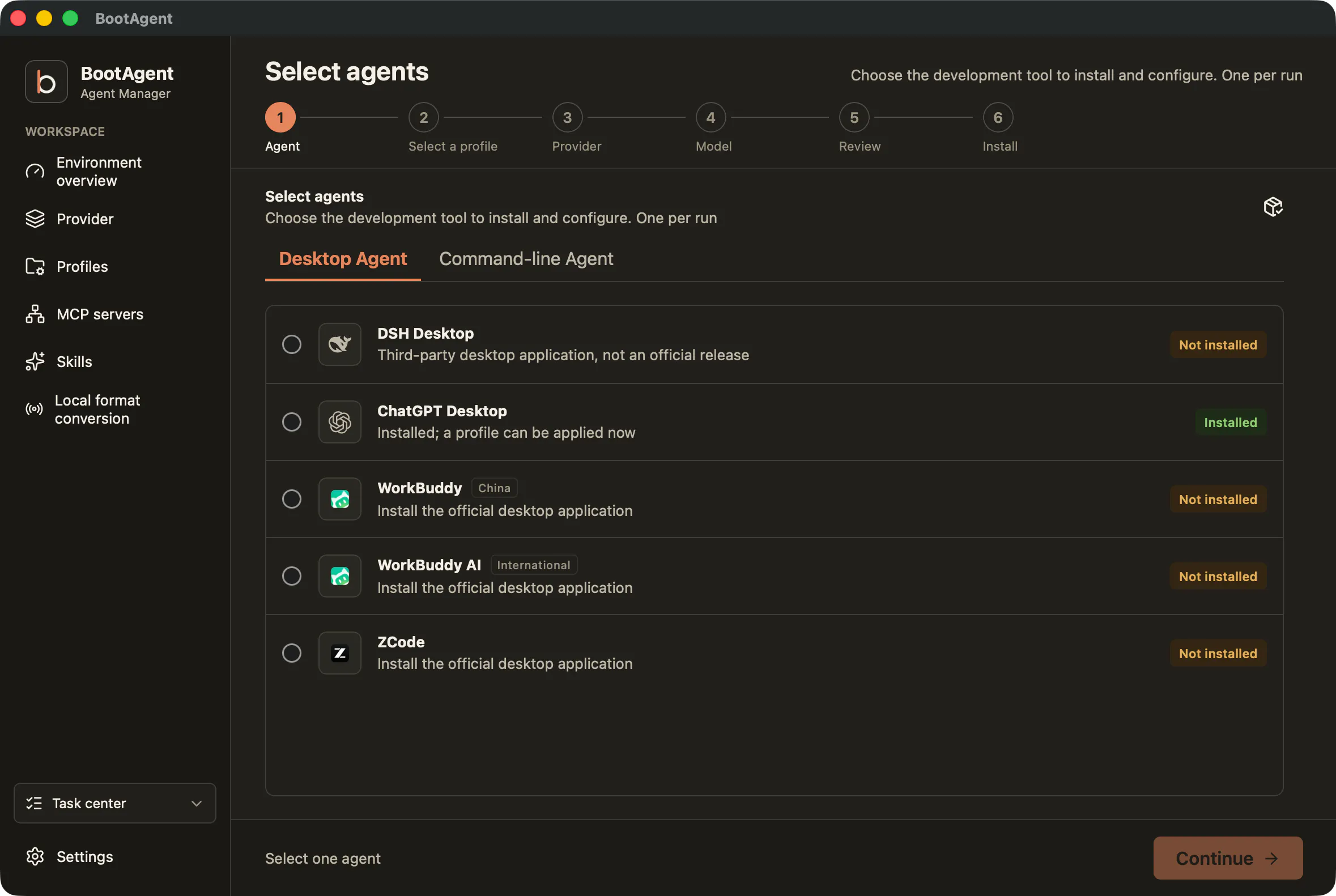Click the International tag beside WorkBuddy AI
The width and height of the screenshot is (1336, 896).
pos(533,565)
